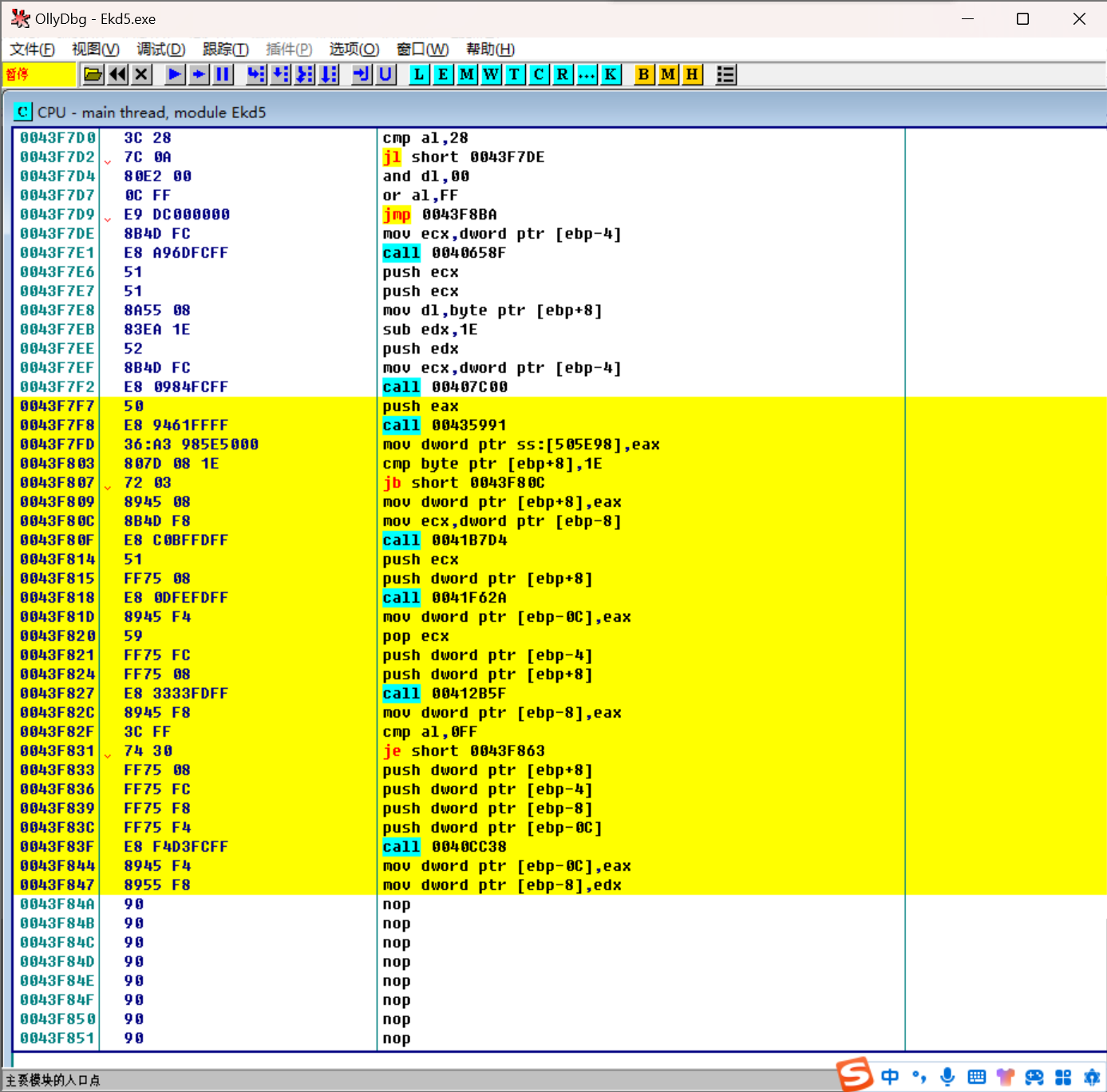Image resolution: width=1107 pixels, height=1092 pixels.
Task: Open the 文件(F) menu
Action: tap(32, 49)
